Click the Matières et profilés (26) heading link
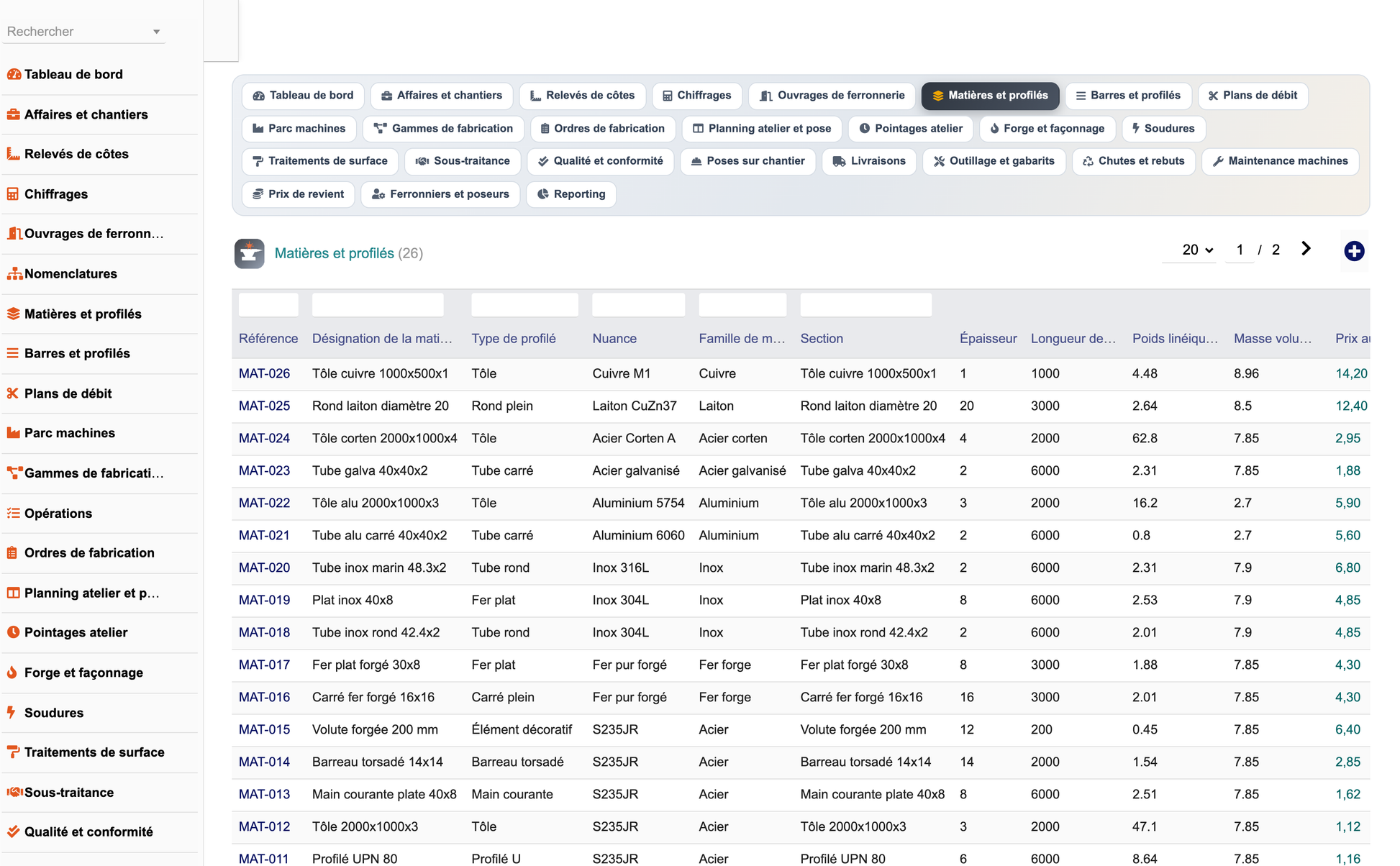Viewport: 1400px width, 866px height. [348, 253]
